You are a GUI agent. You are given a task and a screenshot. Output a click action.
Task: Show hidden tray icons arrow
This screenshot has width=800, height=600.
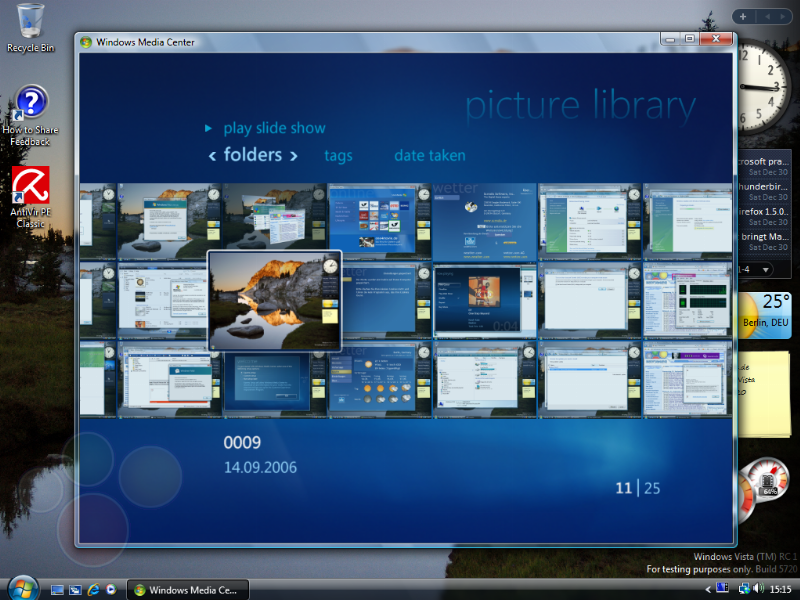click(x=708, y=589)
